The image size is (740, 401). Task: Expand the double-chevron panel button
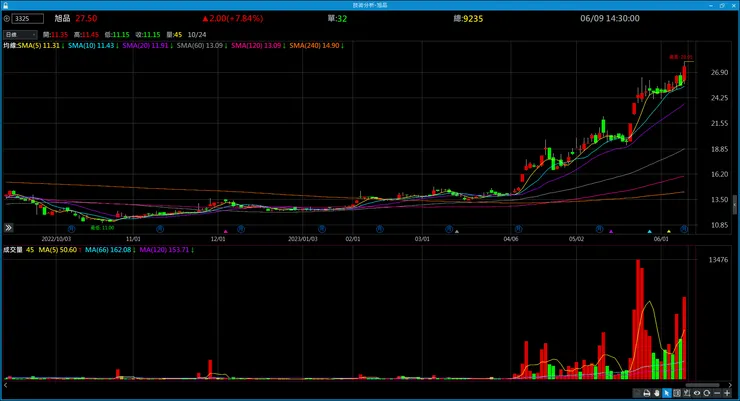[8, 228]
